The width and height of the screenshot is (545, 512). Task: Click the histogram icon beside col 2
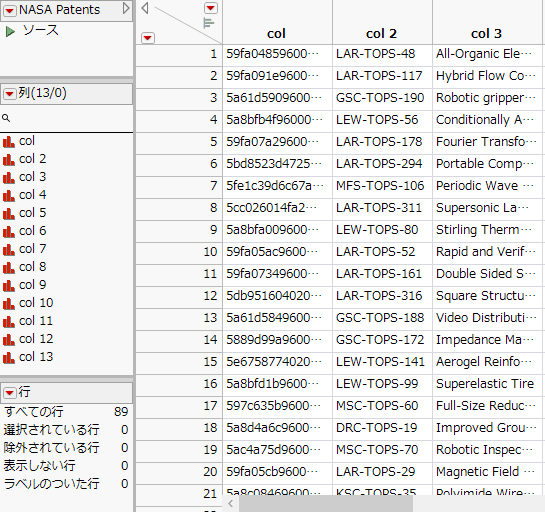(9, 160)
